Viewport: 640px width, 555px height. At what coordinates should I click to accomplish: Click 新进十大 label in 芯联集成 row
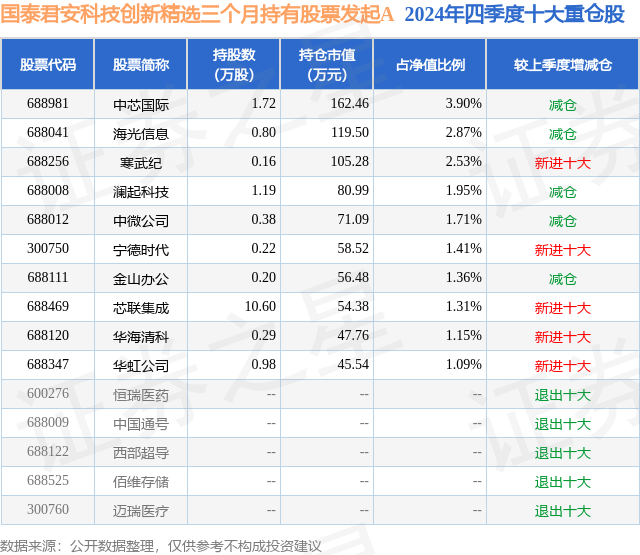(563, 308)
